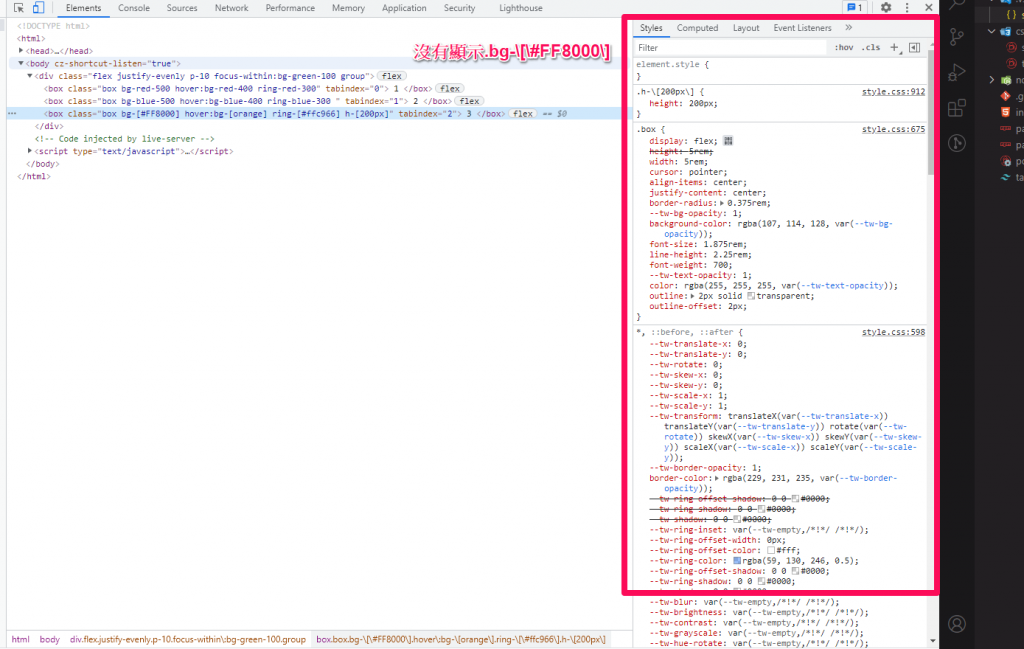
Task: Select html in the breadcrumb bar
Action: pos(20,639)
